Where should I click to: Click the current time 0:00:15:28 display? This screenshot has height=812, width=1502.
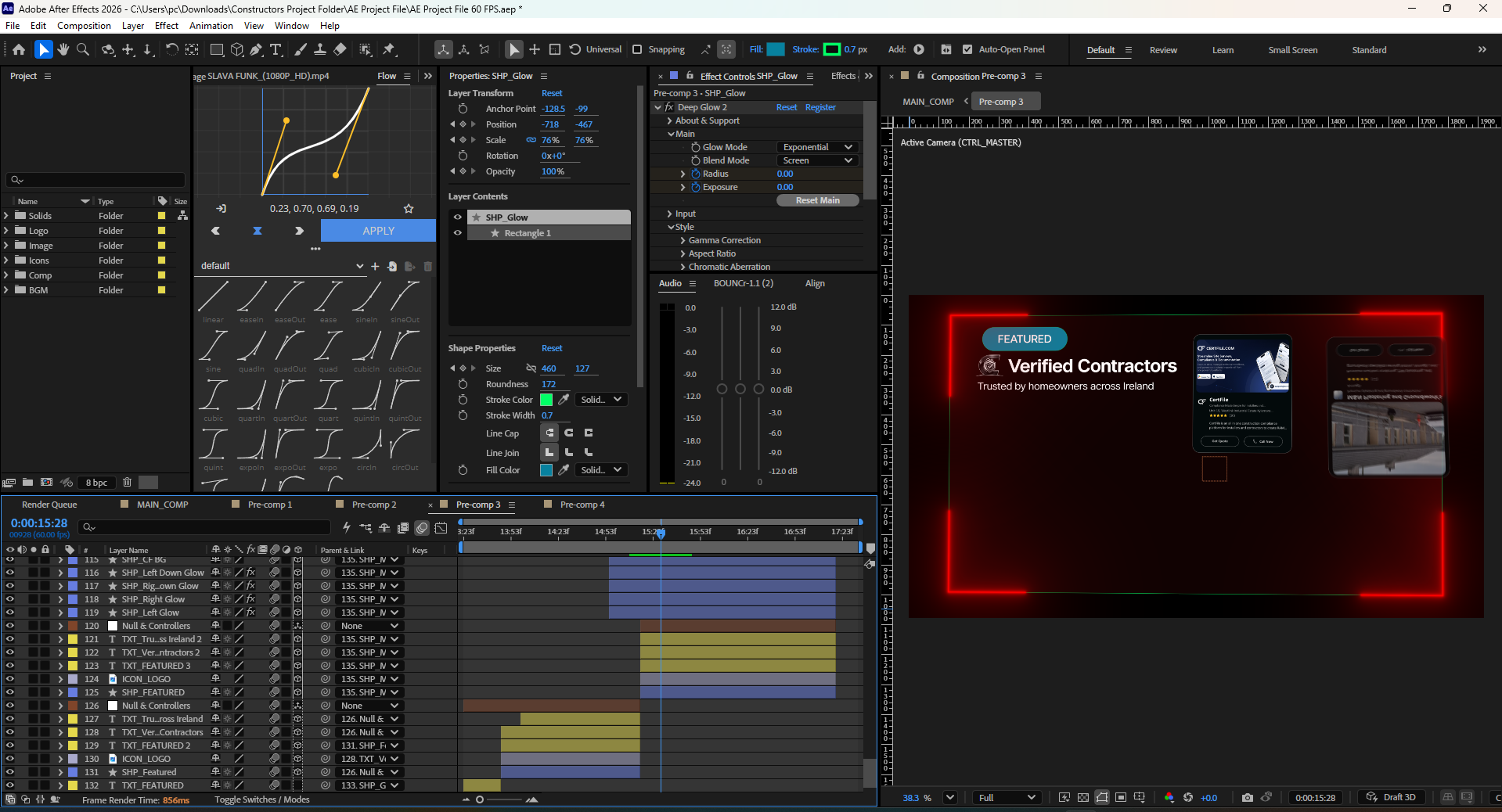point(39,523)
